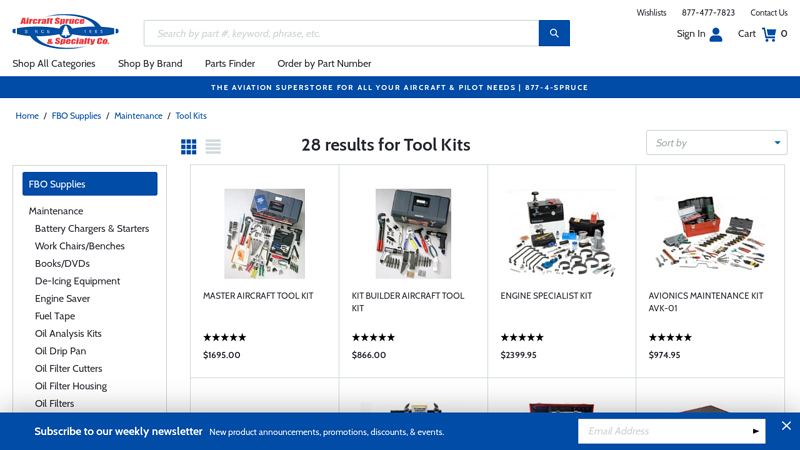Open Engine Specialist Kit image
This screenshot has height=450, width=800.
tap(562, 234)
